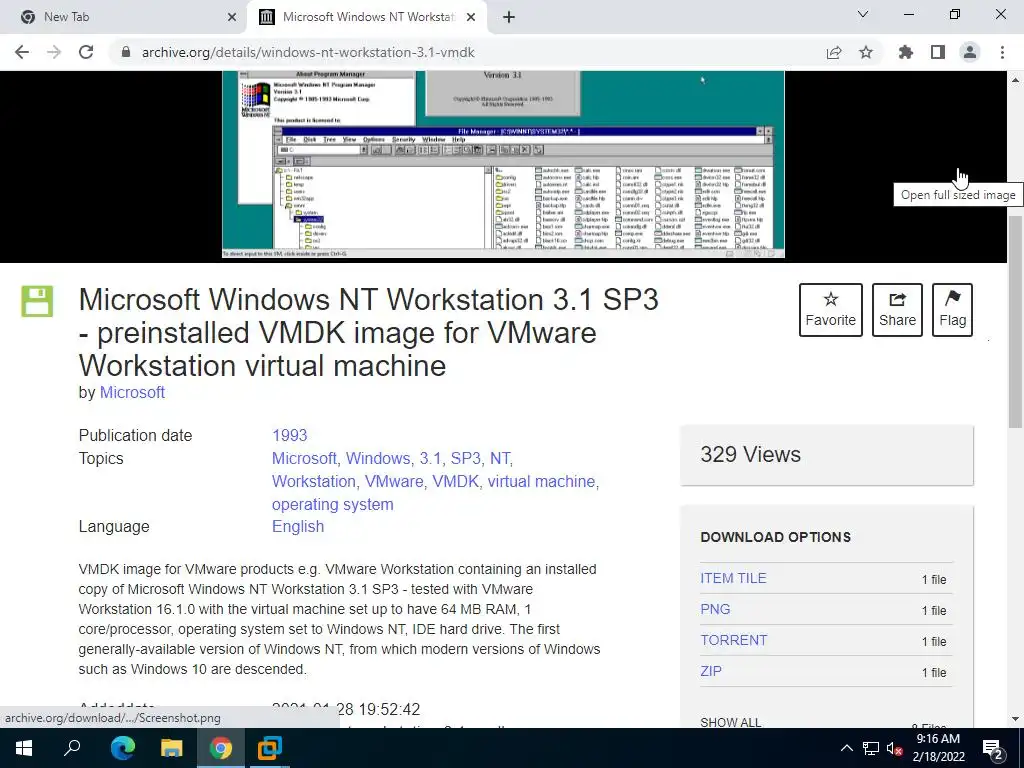Screen dimensions: 1024x768
Task: Close the New Tab tab
Action: tap(232, 17)
